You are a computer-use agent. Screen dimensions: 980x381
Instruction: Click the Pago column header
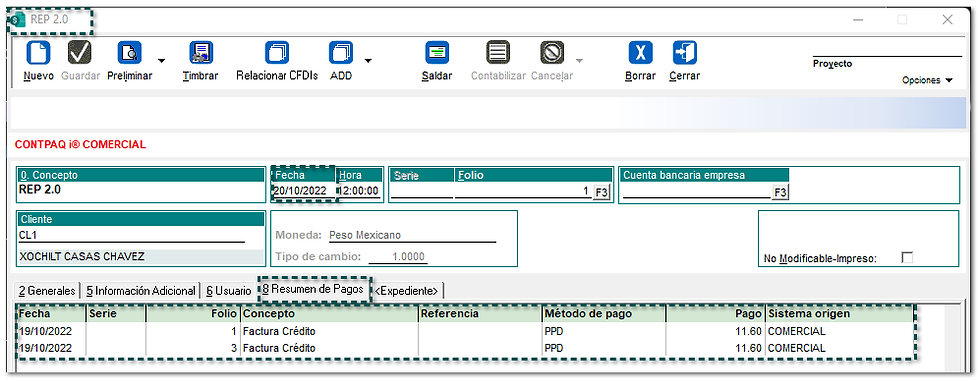(716, 314)
